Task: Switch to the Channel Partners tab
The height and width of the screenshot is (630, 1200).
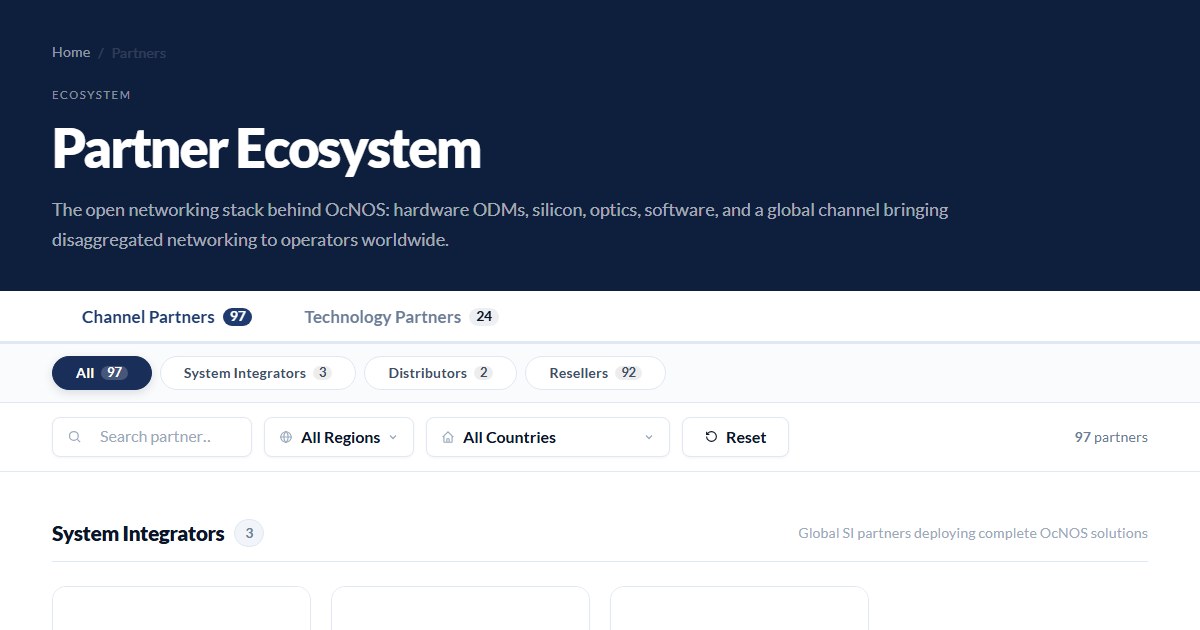Action: click(x=167, y=317)
